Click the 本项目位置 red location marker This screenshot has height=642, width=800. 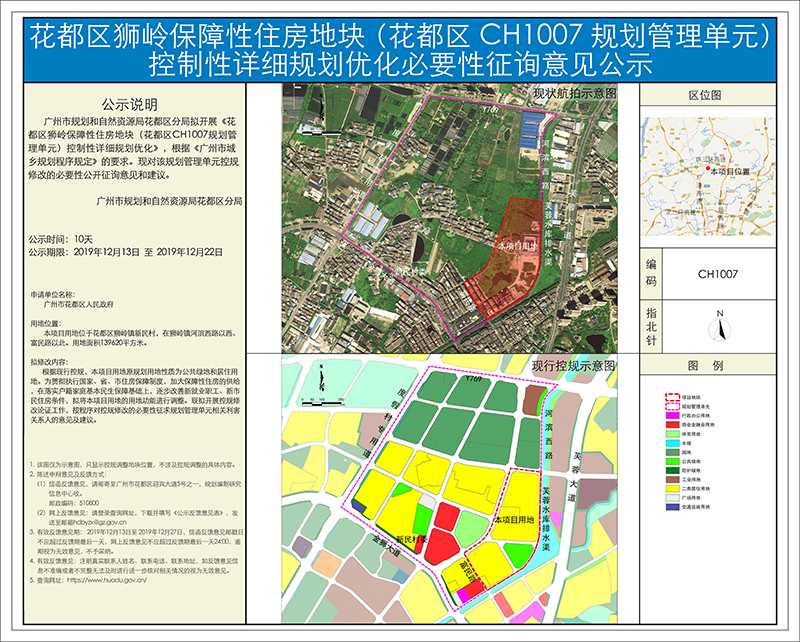click(x=710, y=170)
